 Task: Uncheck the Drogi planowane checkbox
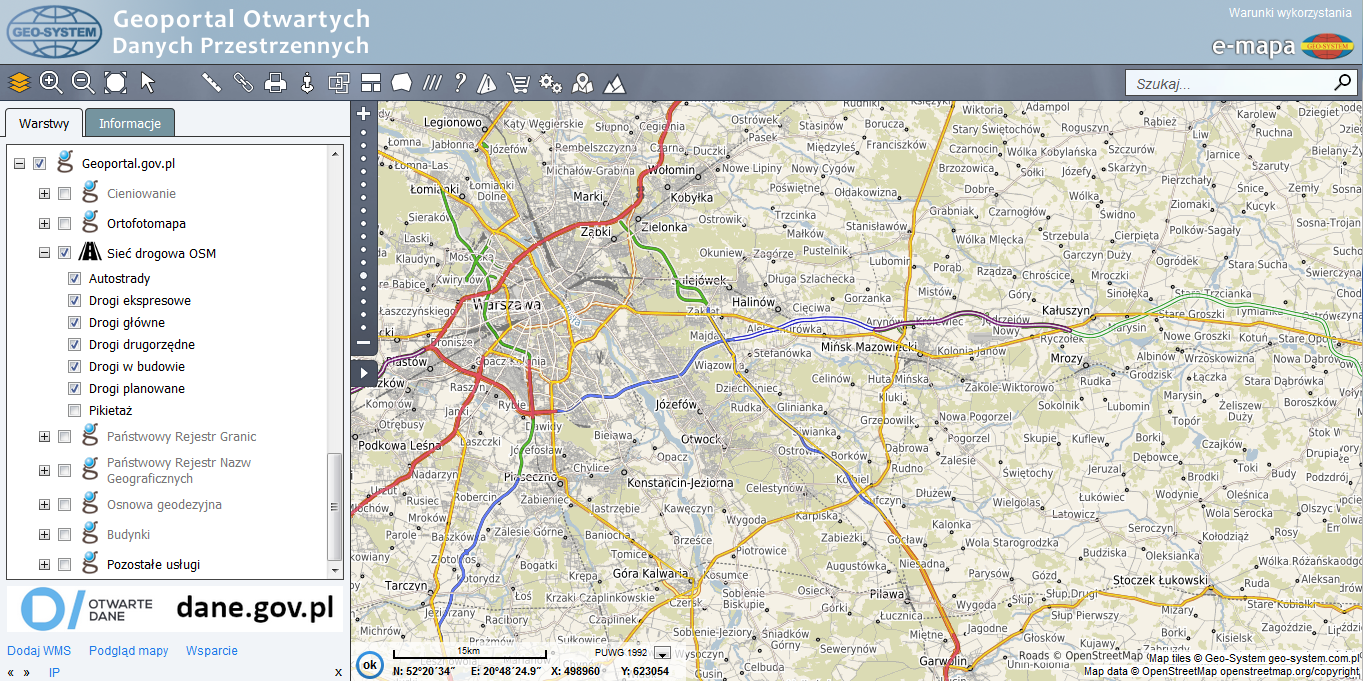pos(74,388)
